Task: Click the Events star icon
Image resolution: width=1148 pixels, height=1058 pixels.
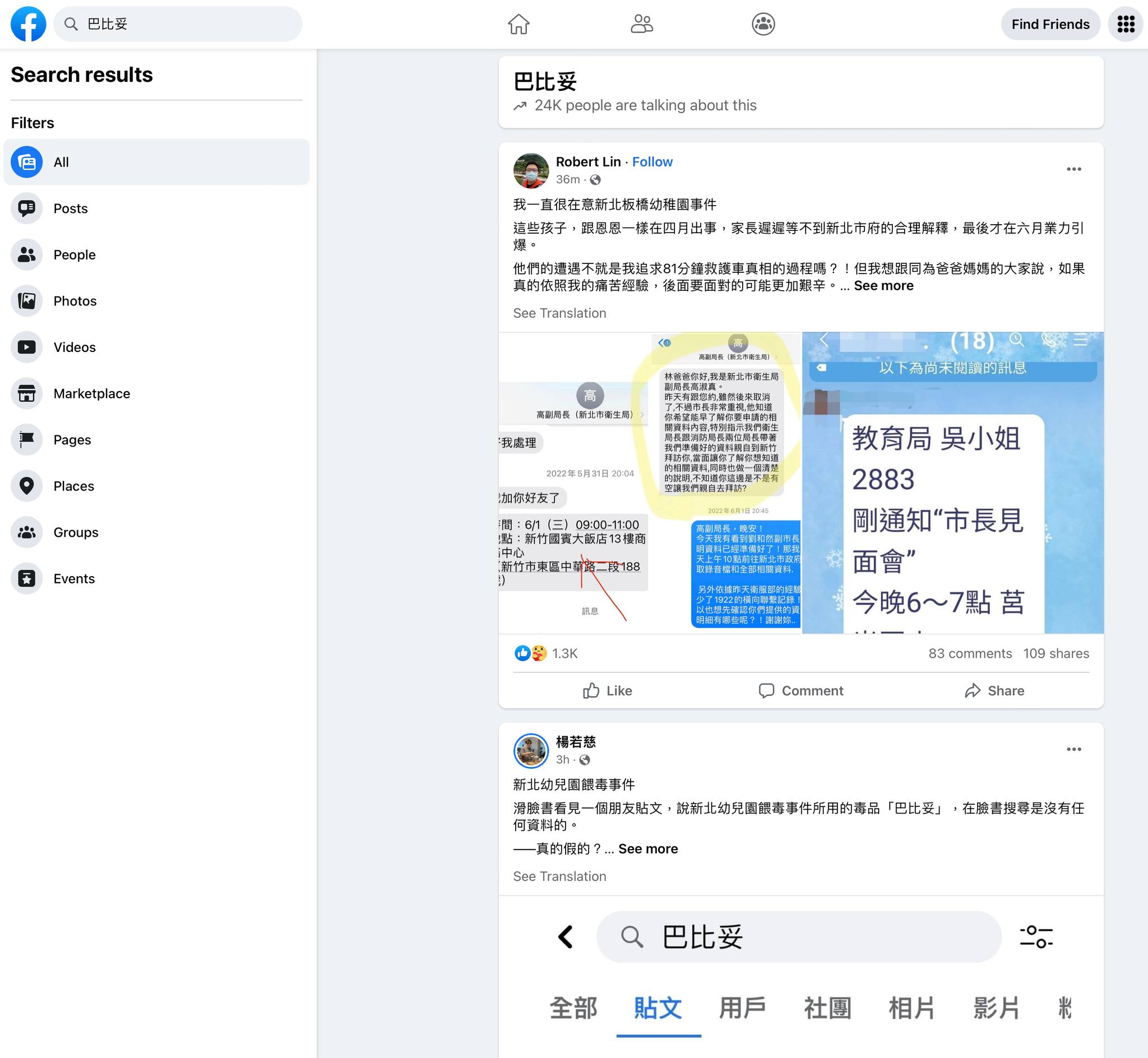Action: pyautogui.click(x=26, y=579)
